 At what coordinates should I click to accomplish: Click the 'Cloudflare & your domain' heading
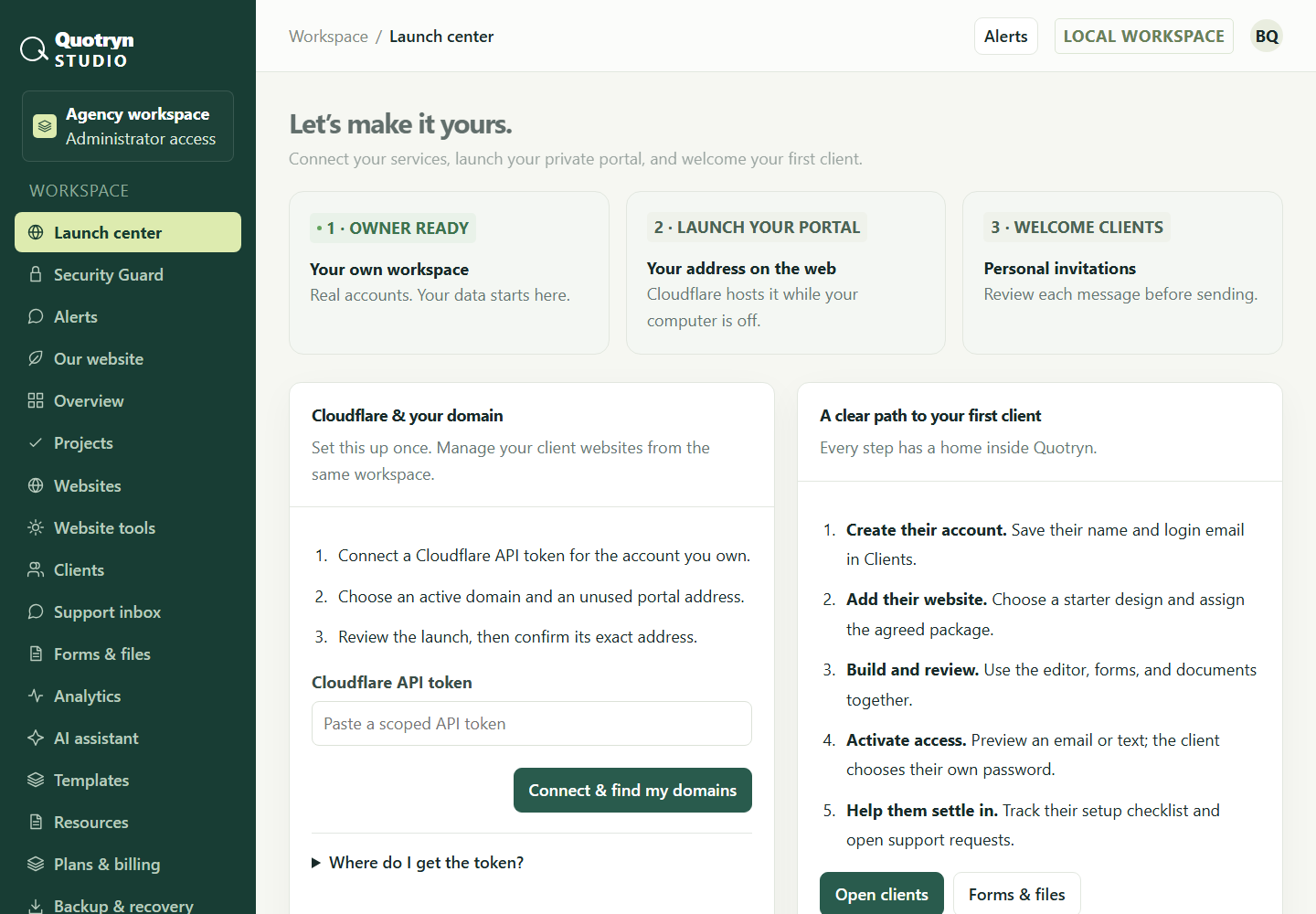[x=408, y=416]
